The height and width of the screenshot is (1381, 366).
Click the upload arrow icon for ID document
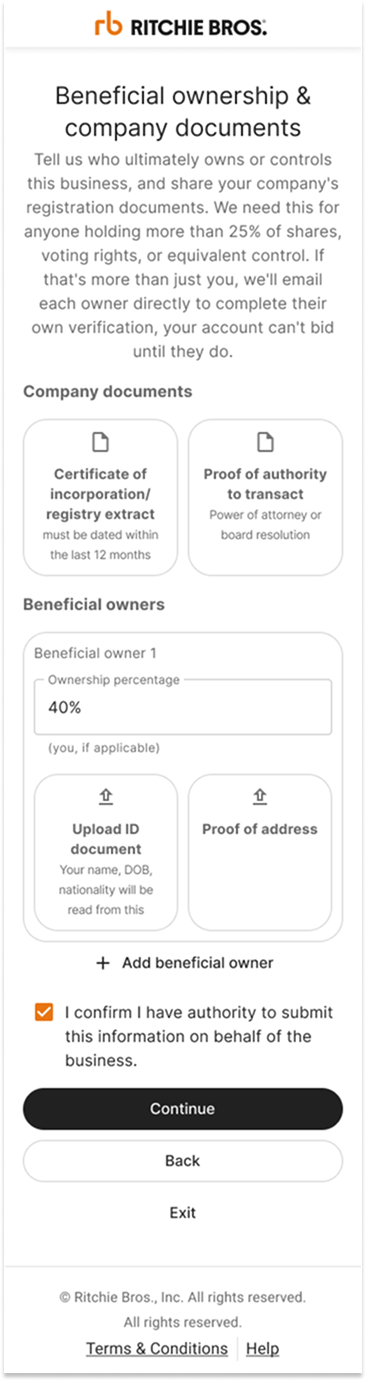click(106, 796)
